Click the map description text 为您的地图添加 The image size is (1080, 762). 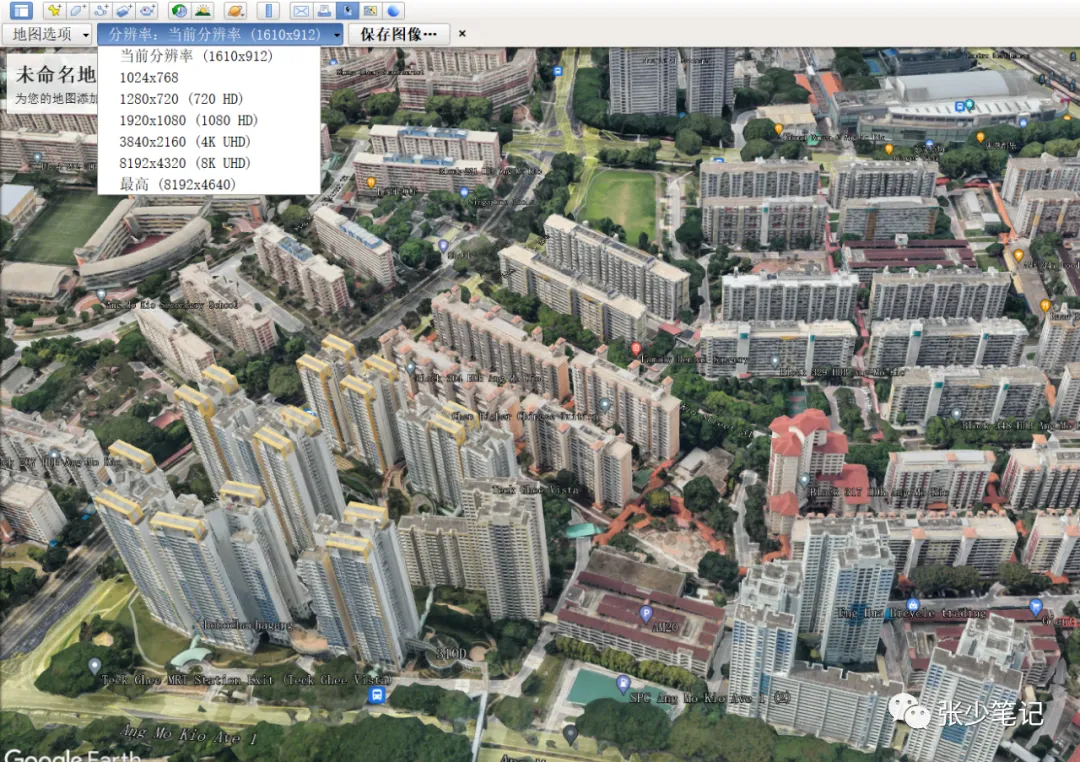coord(56,99)
